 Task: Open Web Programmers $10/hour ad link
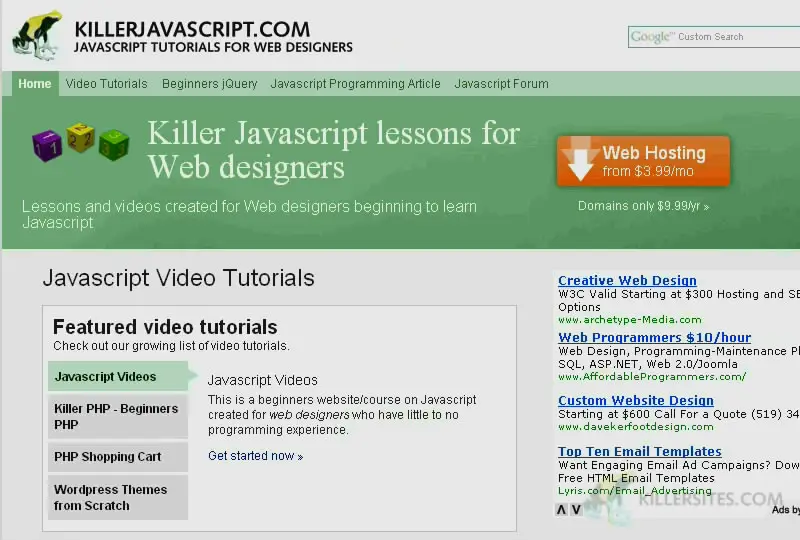pos(655,337)
